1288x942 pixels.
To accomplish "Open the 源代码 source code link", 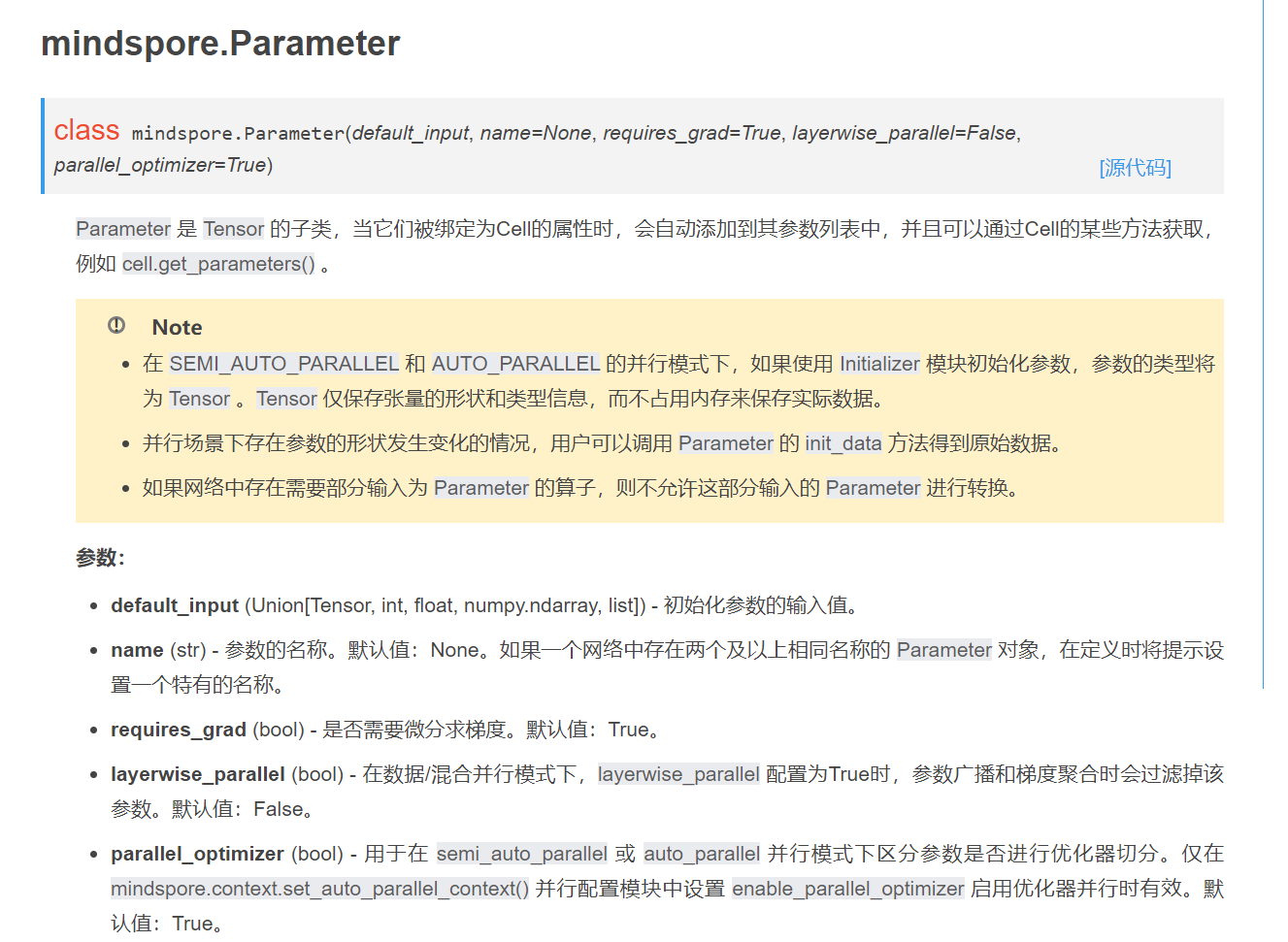I will (x=1135, y=168).
